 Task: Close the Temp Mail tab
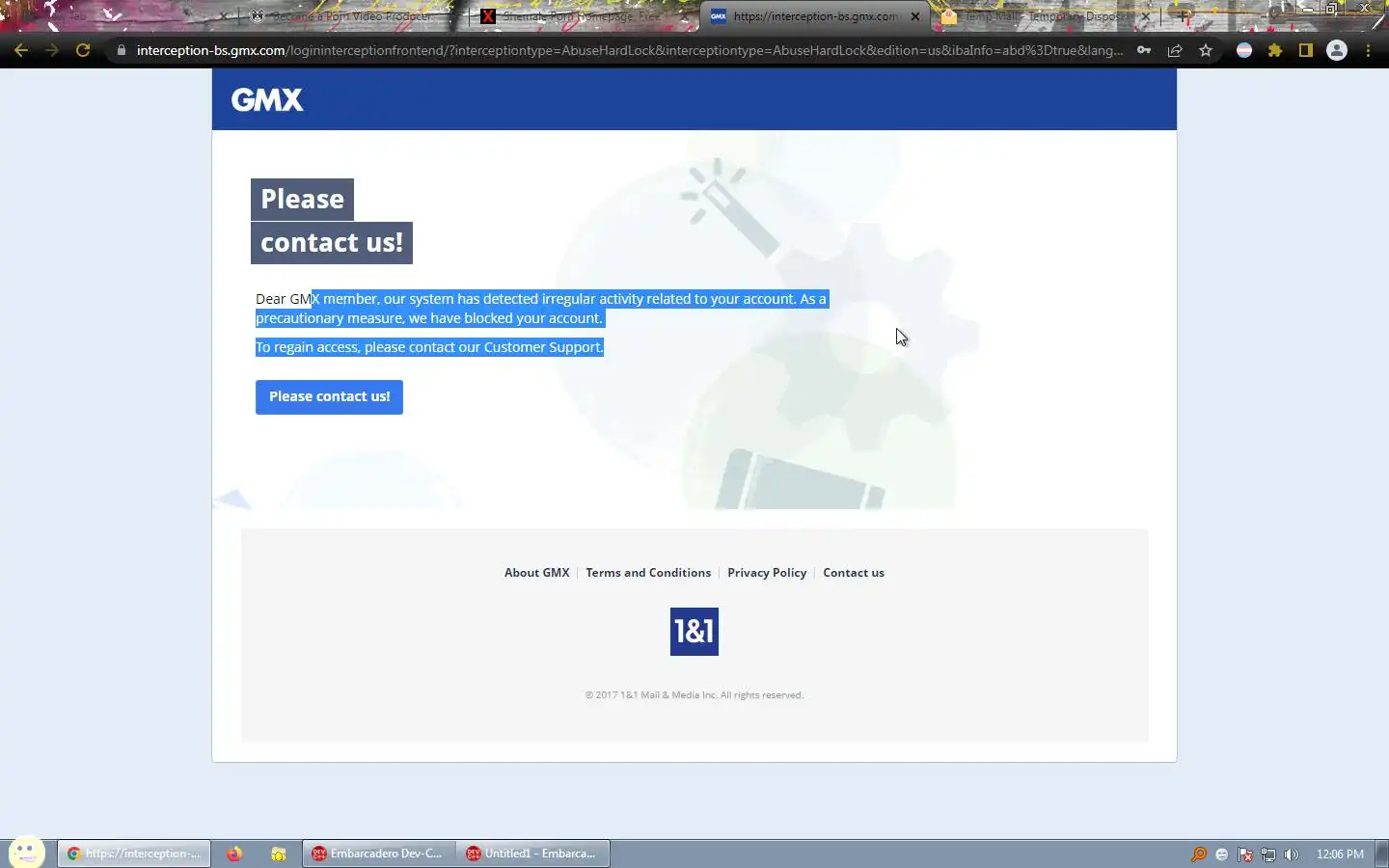click(1146, 16)
